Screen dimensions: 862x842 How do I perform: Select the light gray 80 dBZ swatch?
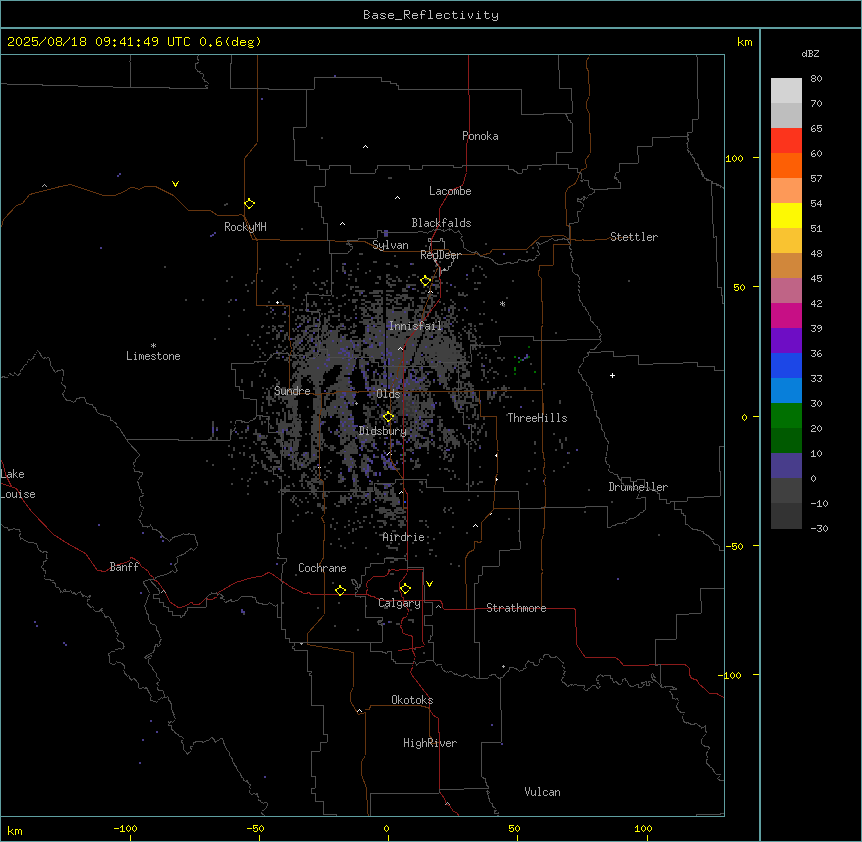pos(786,91)
